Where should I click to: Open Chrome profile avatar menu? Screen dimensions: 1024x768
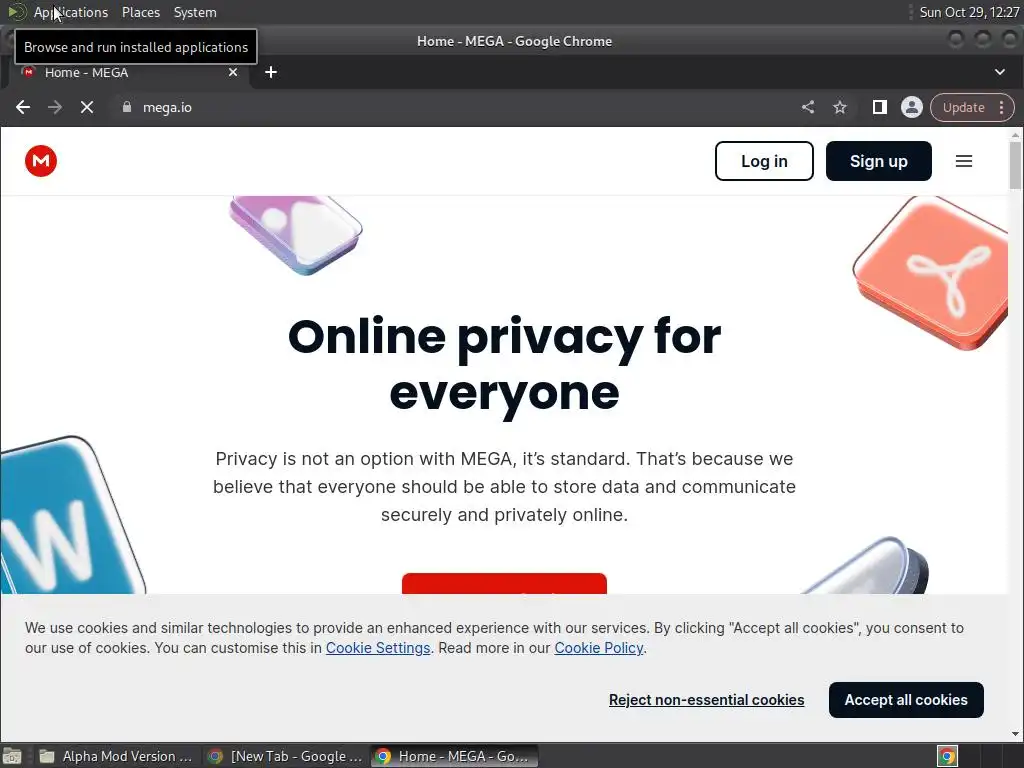coord(912,107)
